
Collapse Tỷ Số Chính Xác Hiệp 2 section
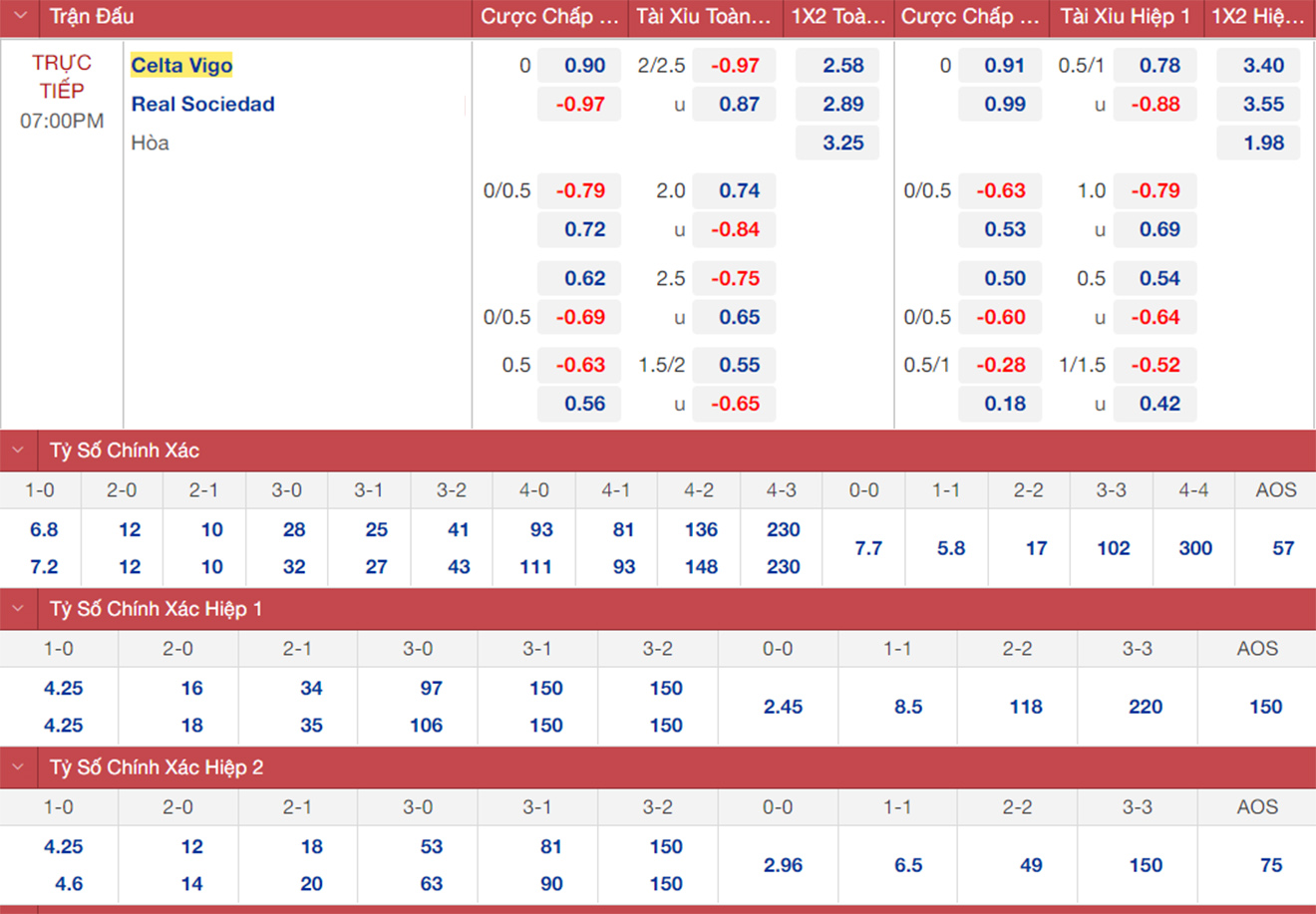click(x=19, y=767)
